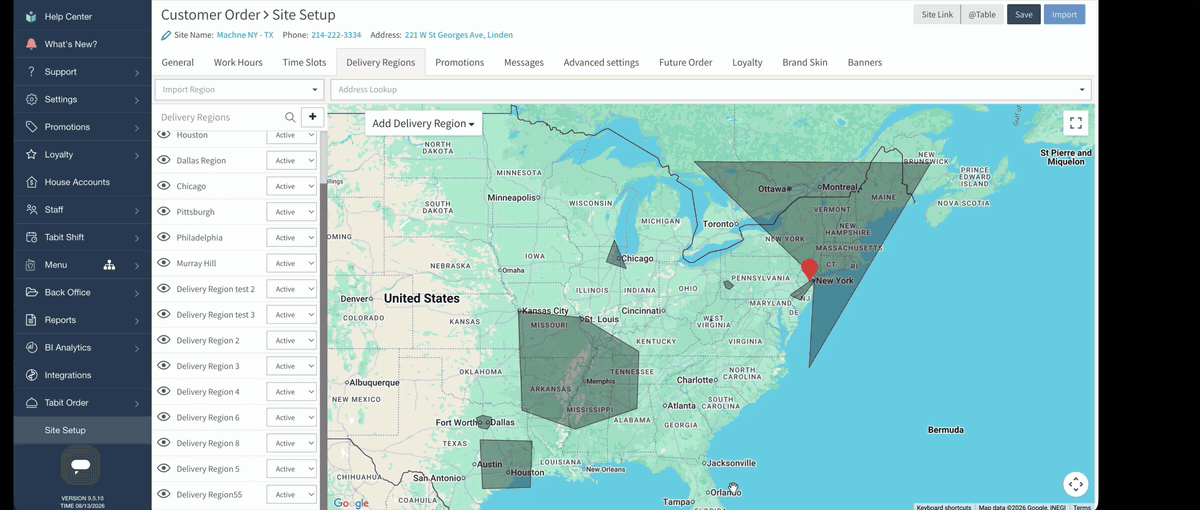Image resolution: width=1200 pixels, height=510 pixels.
Task: Open the Add Delivery Region dropdown
Action: 423,124
